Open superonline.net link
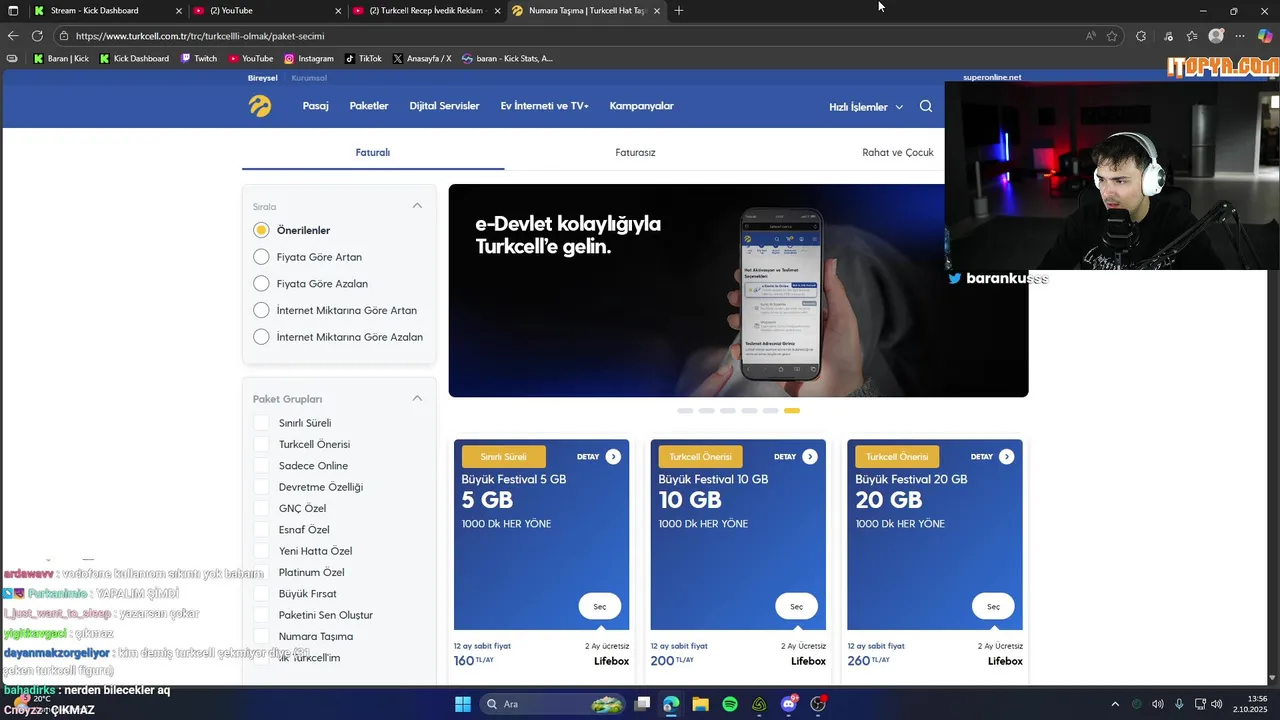1280x720 pixels. click(992, 77)
